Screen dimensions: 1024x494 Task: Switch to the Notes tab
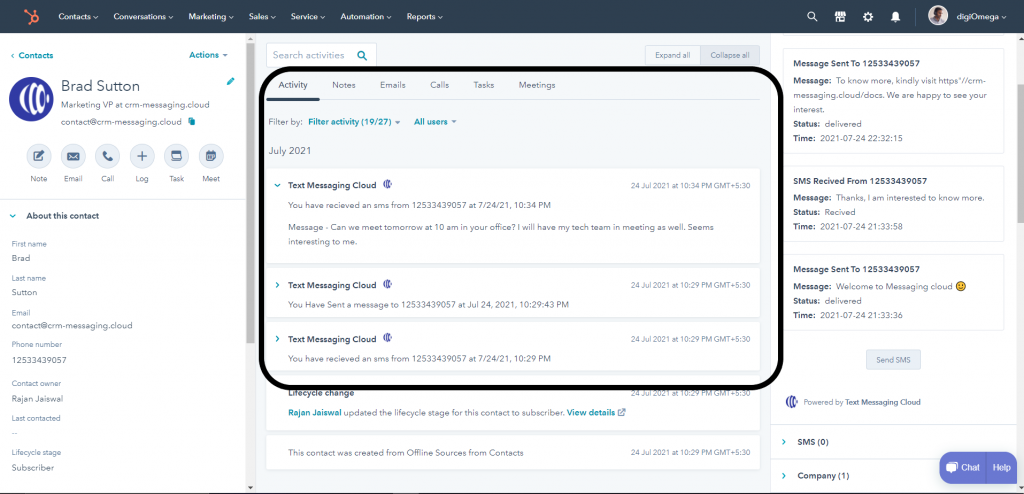[344, 85]
